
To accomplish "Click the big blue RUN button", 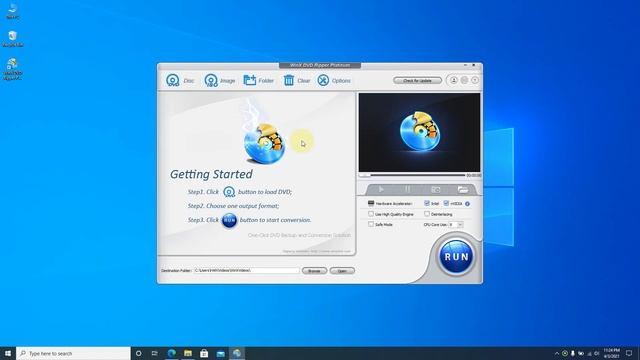I will [456, 257].
